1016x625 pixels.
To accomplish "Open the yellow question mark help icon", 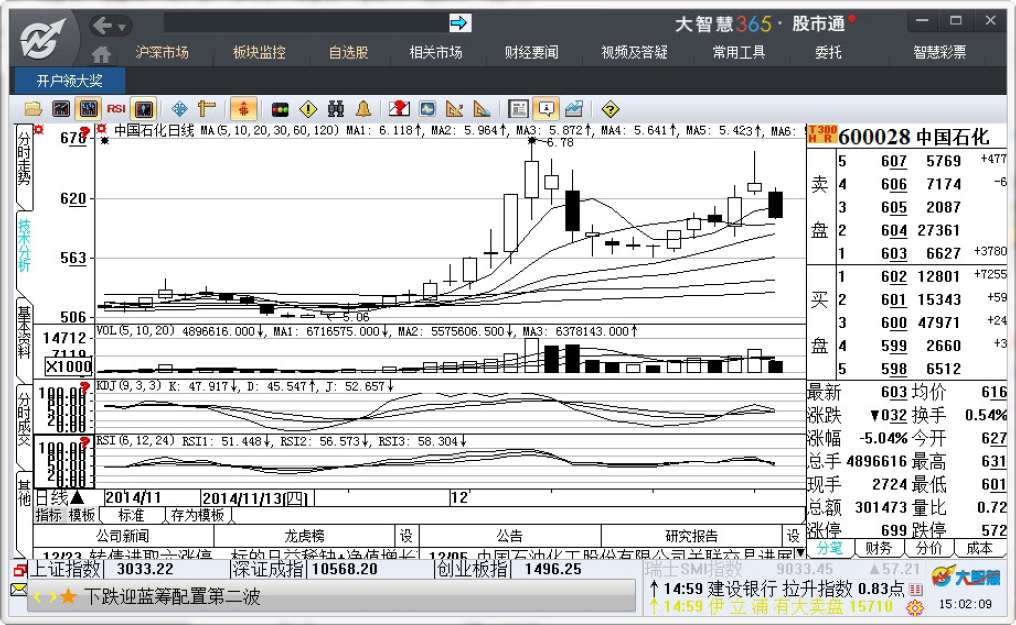I will (610, 109).
